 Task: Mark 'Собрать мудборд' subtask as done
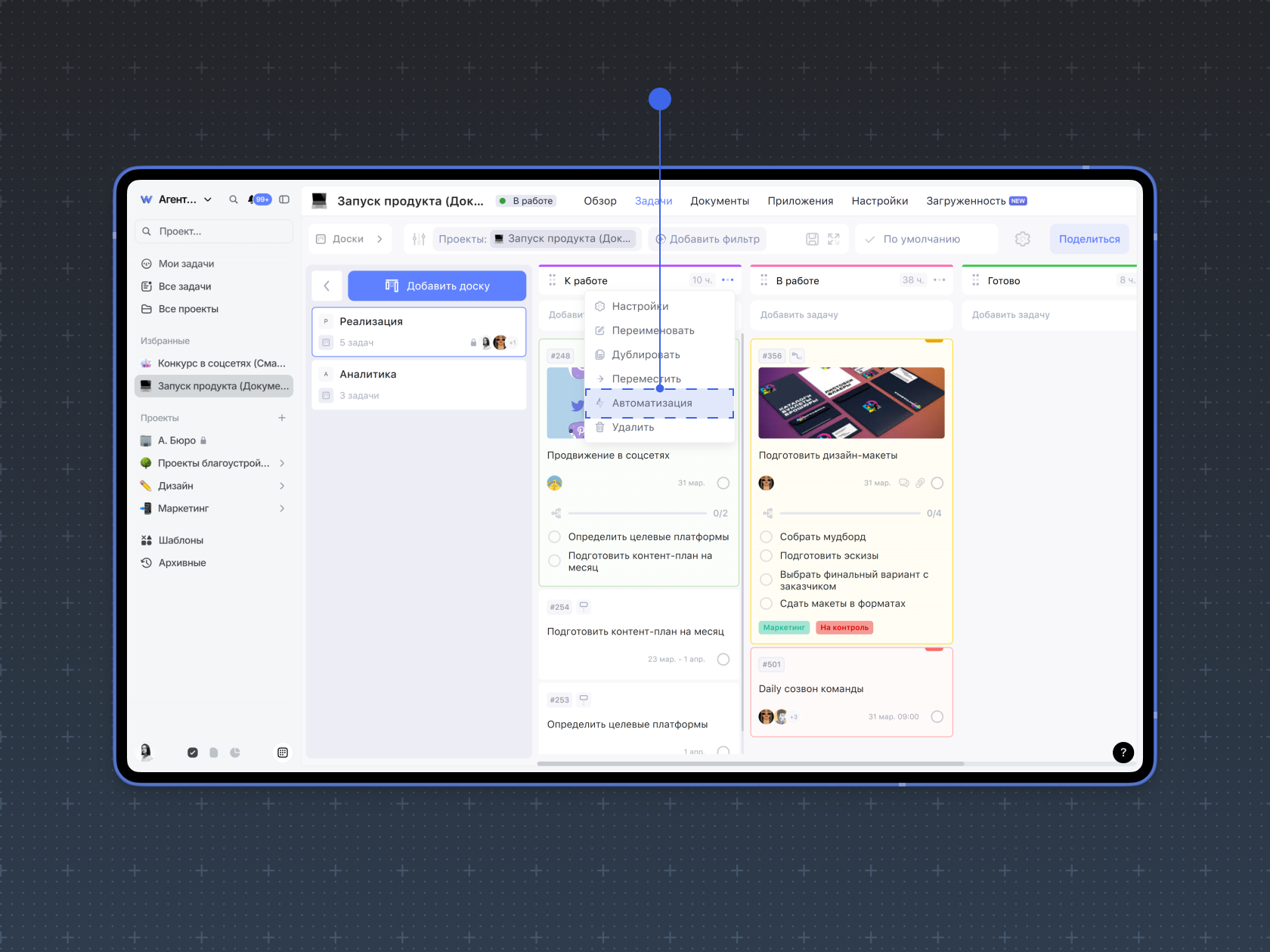click(766, 536)
